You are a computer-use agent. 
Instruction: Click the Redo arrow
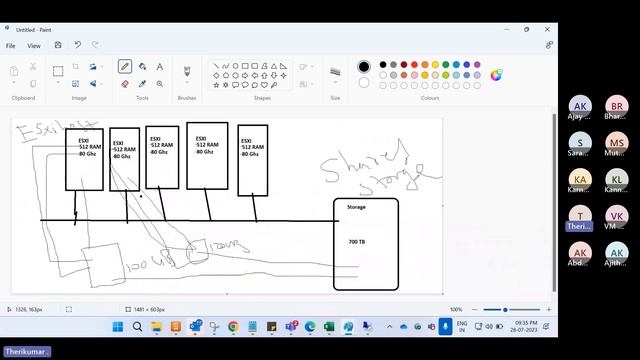[95, 45]
